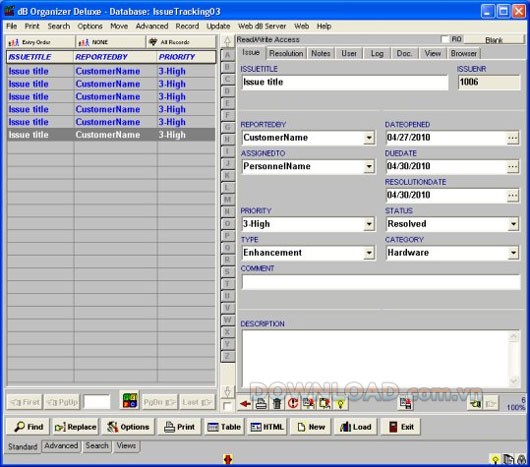Screen dimensions: 530x467
Task: Click the image icon right of the refresh icon
Action: (309, 404)
